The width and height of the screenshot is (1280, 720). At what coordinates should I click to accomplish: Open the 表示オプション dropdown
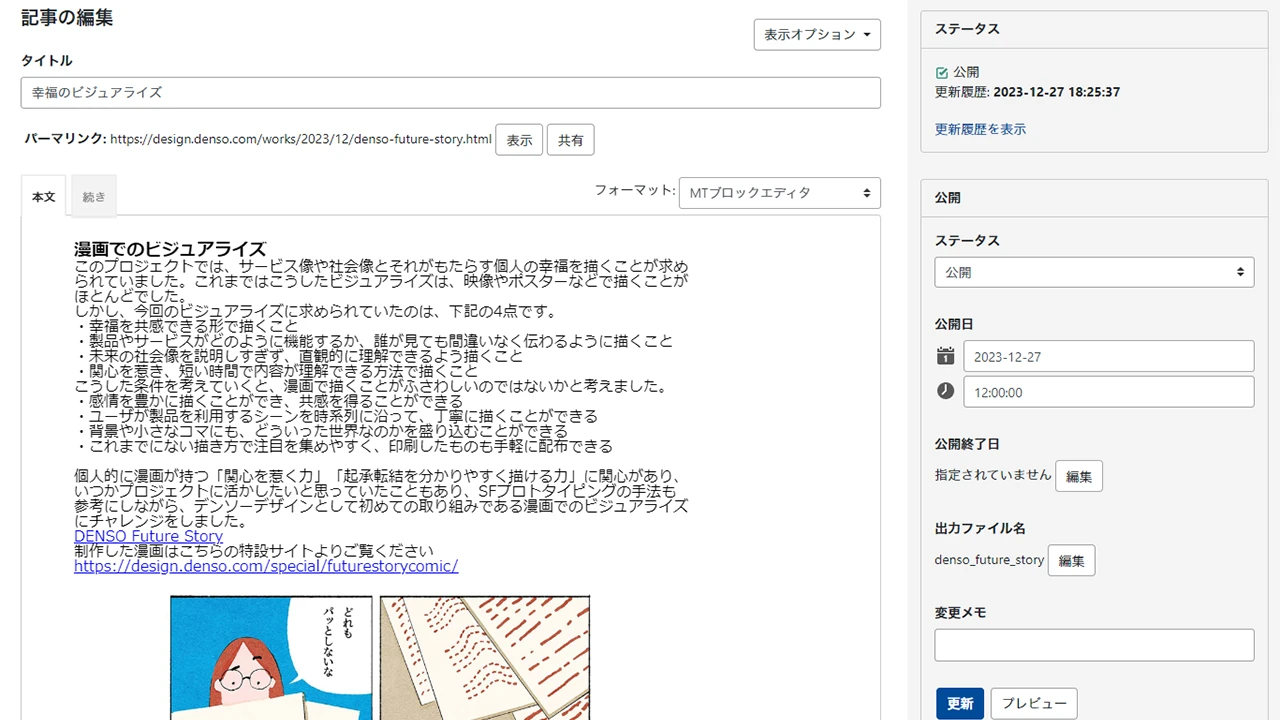pyautogui.click(x=817, y=34)
